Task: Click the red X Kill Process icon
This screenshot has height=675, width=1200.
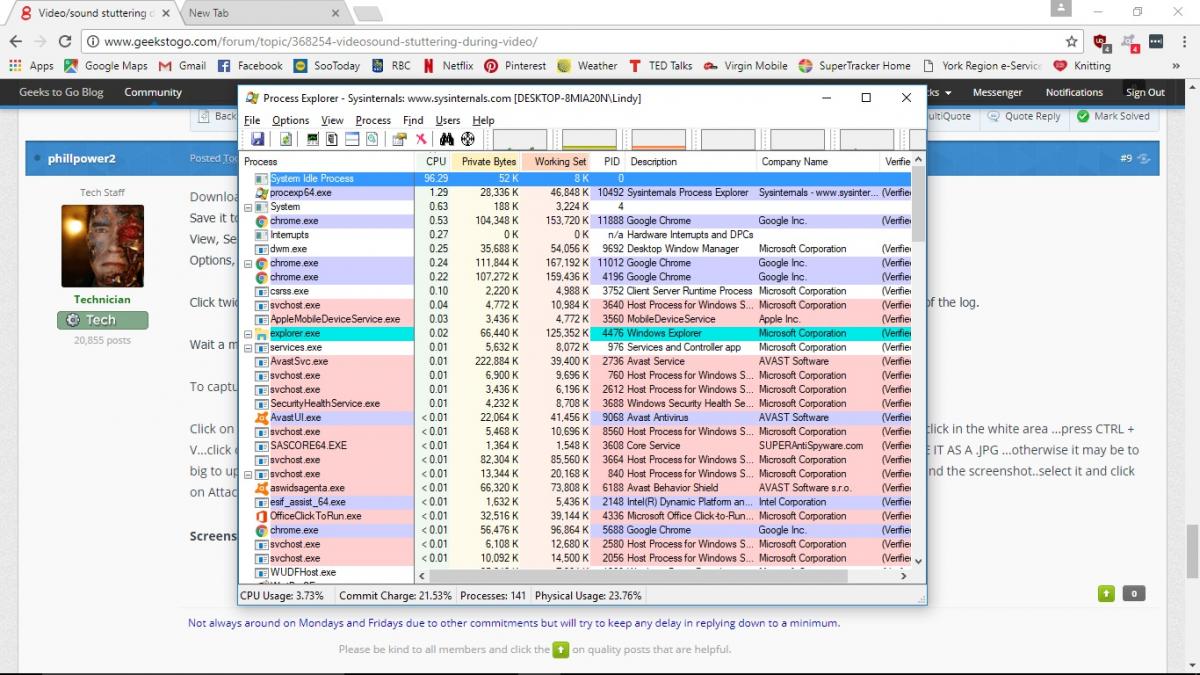Action: (x=421, y=139)
